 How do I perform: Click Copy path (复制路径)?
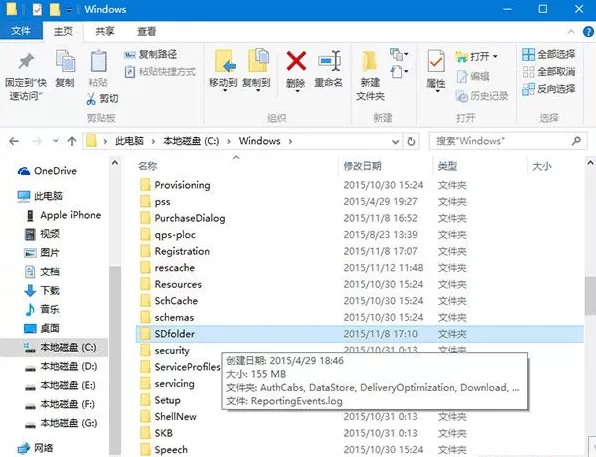[x=151, y=54]
